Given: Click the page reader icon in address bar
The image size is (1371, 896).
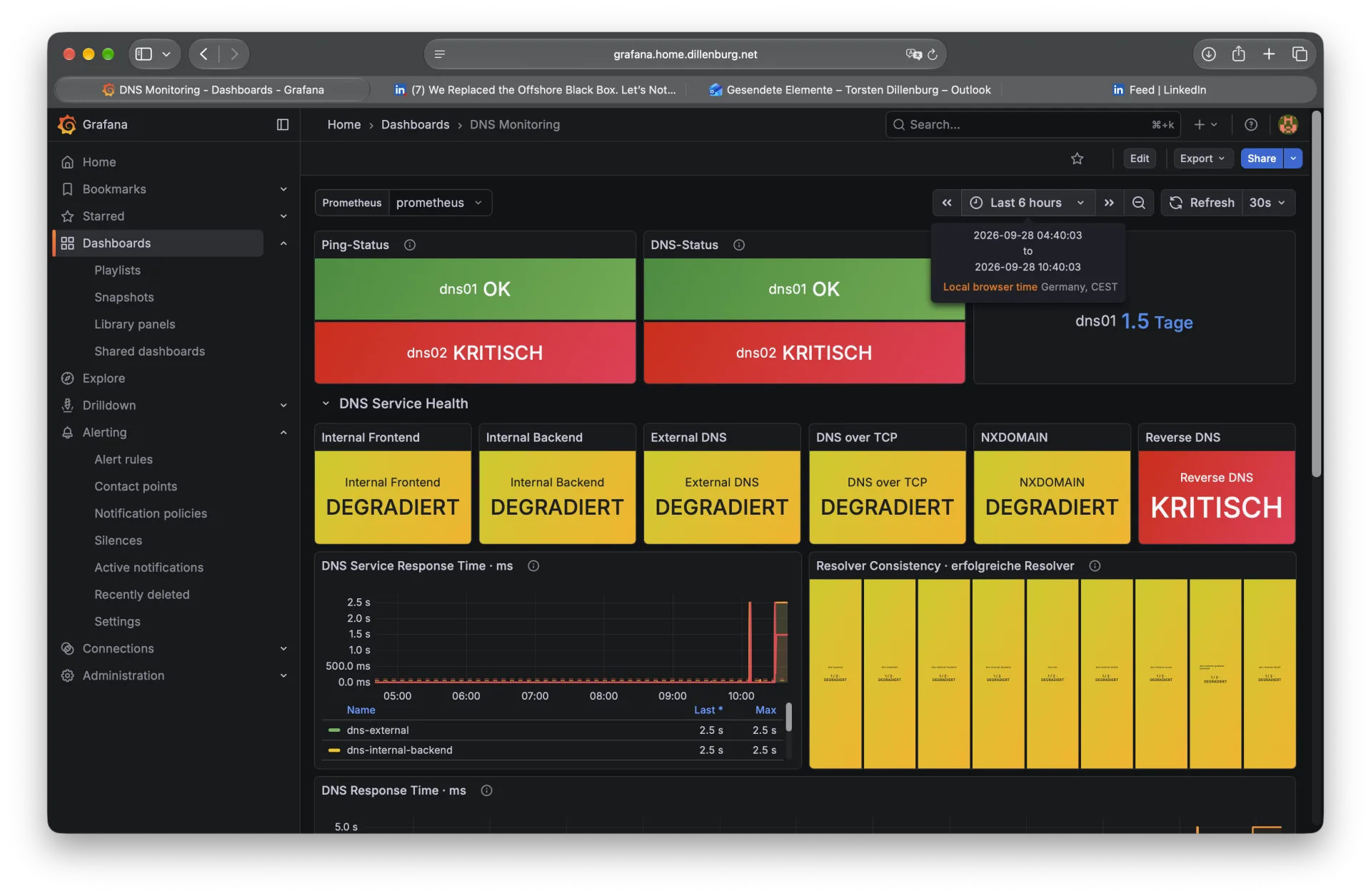Looking at the screenshot, I should [440, 54].
